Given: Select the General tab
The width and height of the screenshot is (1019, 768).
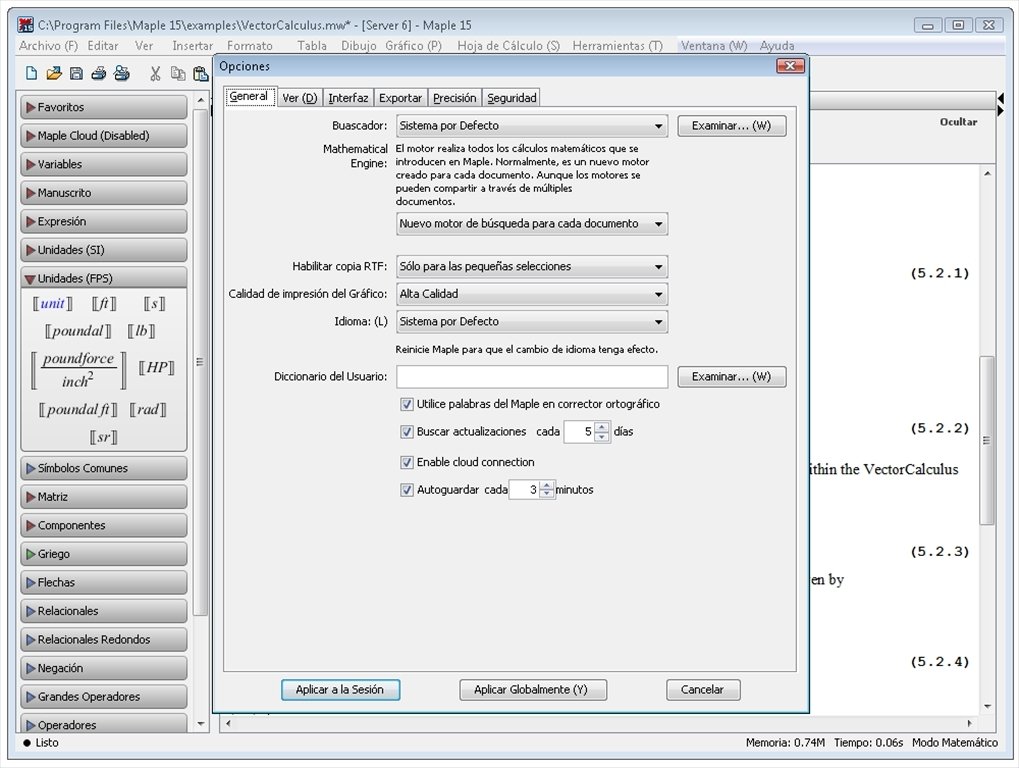Looking at the screenshot, I should [x=249, y=96].
